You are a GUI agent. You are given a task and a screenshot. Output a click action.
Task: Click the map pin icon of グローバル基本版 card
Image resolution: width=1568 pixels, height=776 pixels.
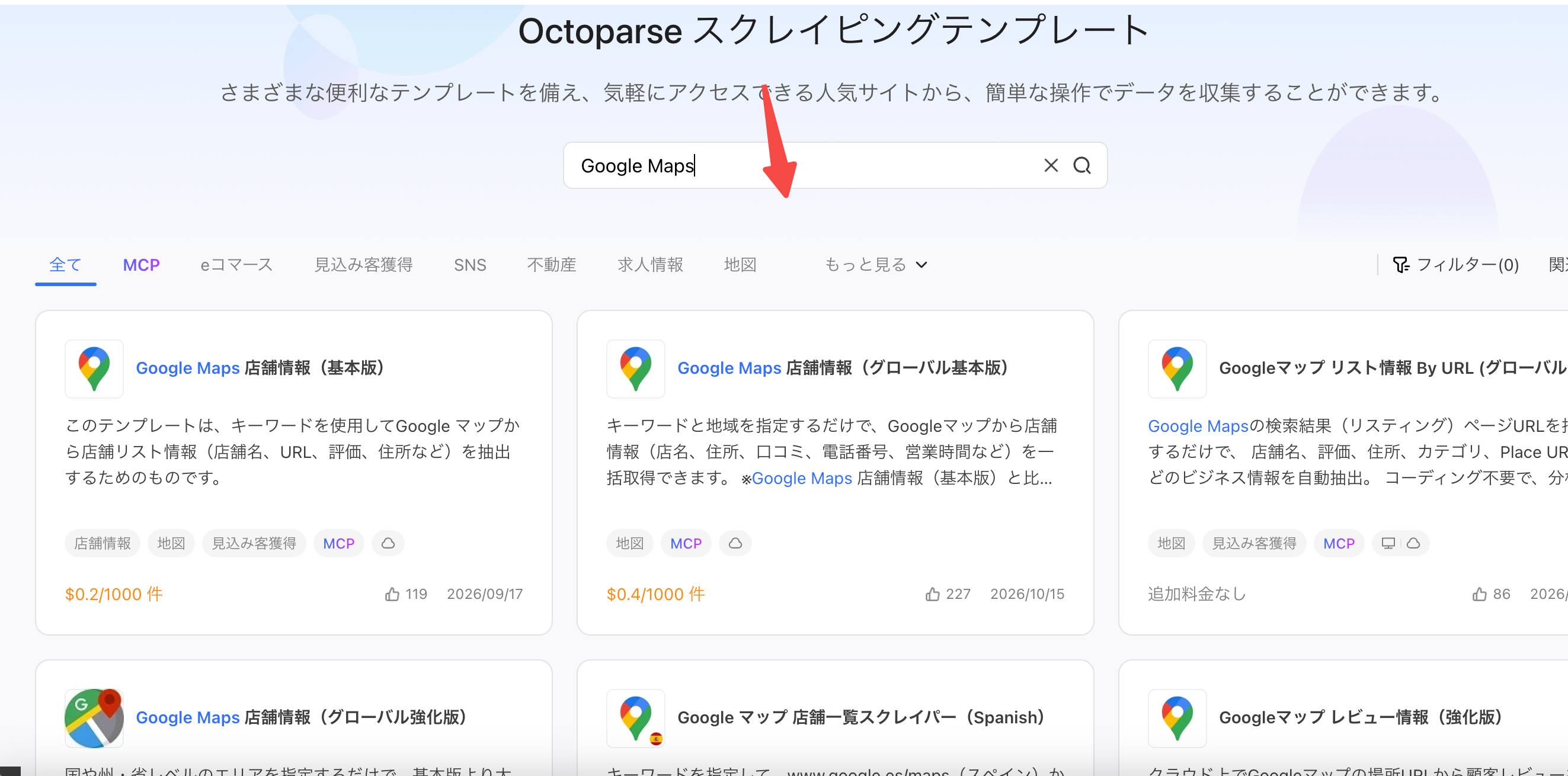(635, 369)
